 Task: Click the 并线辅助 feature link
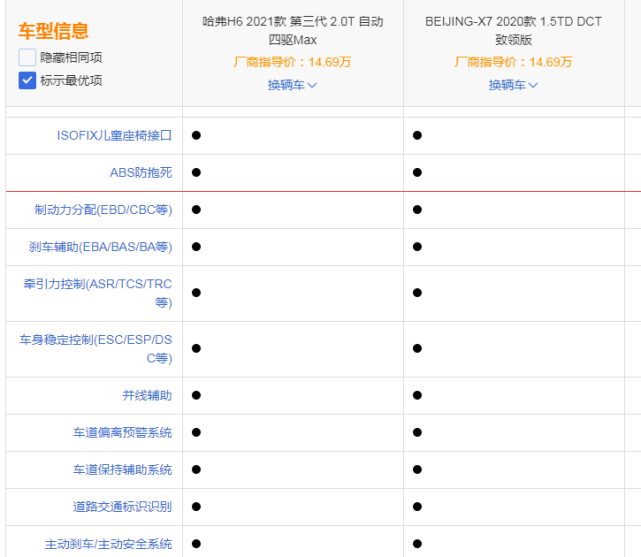(x=147, y=396)
